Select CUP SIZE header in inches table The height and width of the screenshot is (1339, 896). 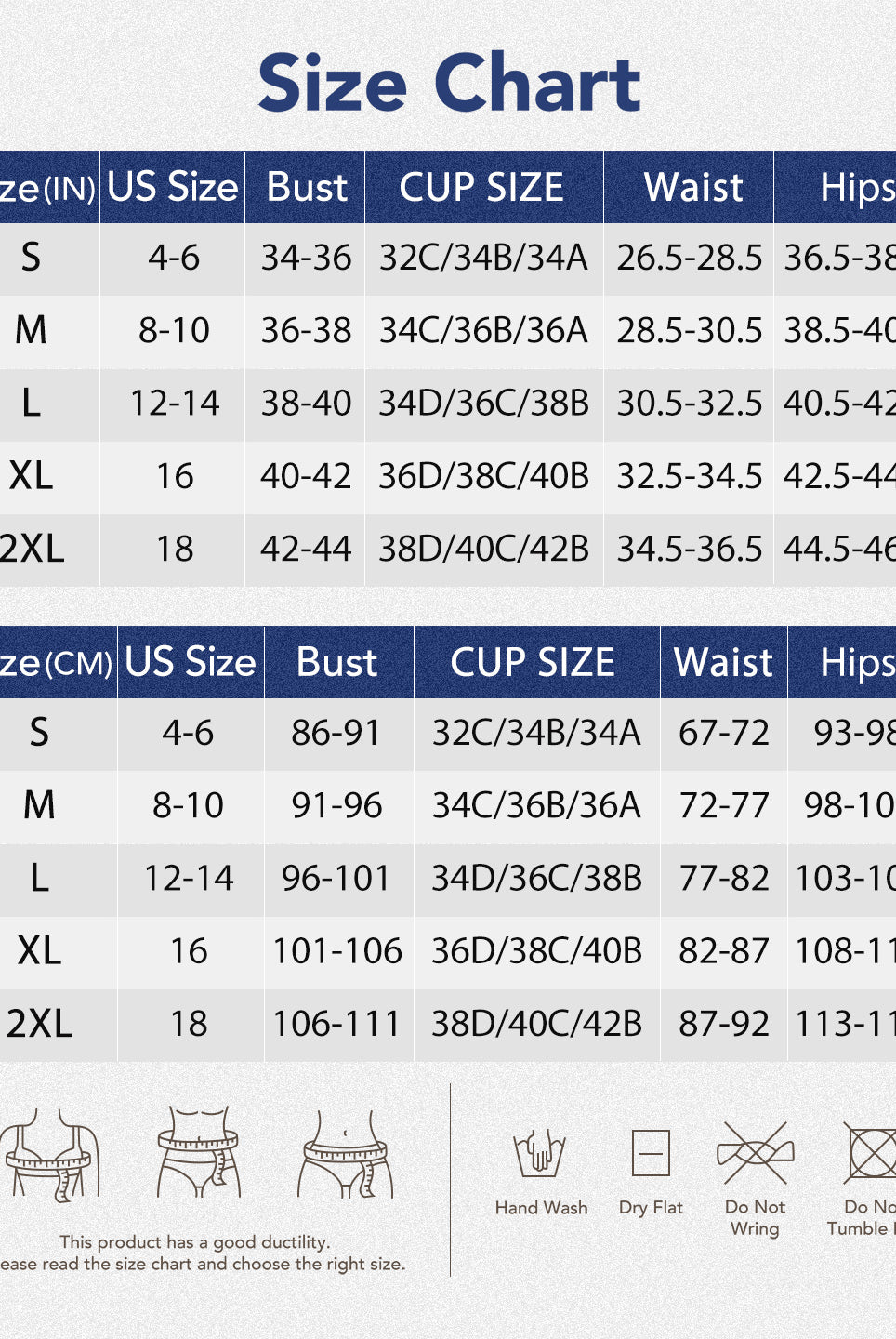click(x=481, y=188)
